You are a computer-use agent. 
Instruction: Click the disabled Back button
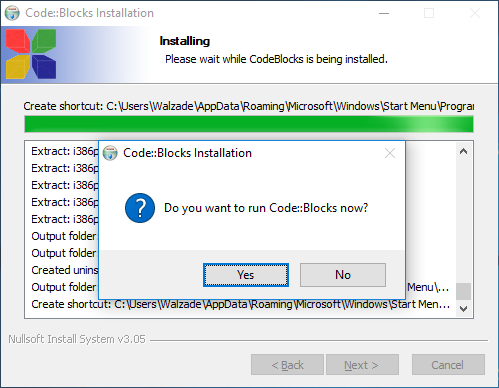287,365
